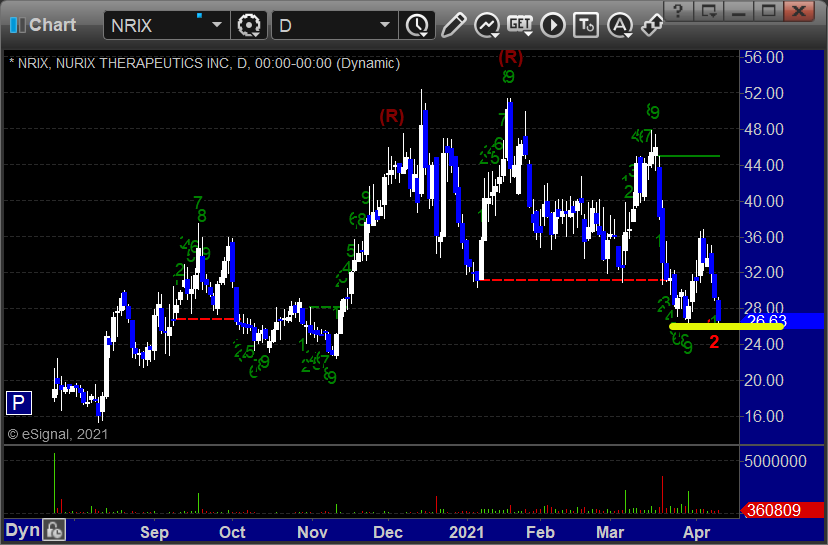Click the 26.63 current price label

point(782,321)
